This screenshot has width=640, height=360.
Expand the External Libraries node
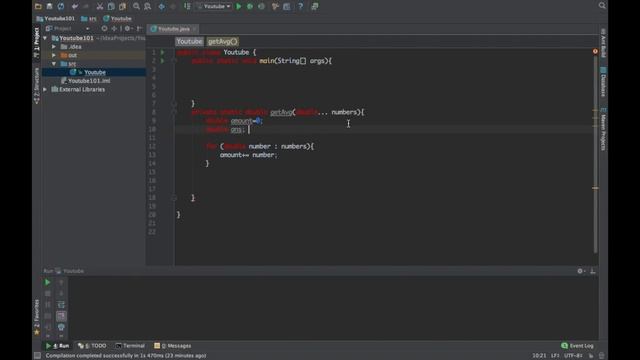45,89
